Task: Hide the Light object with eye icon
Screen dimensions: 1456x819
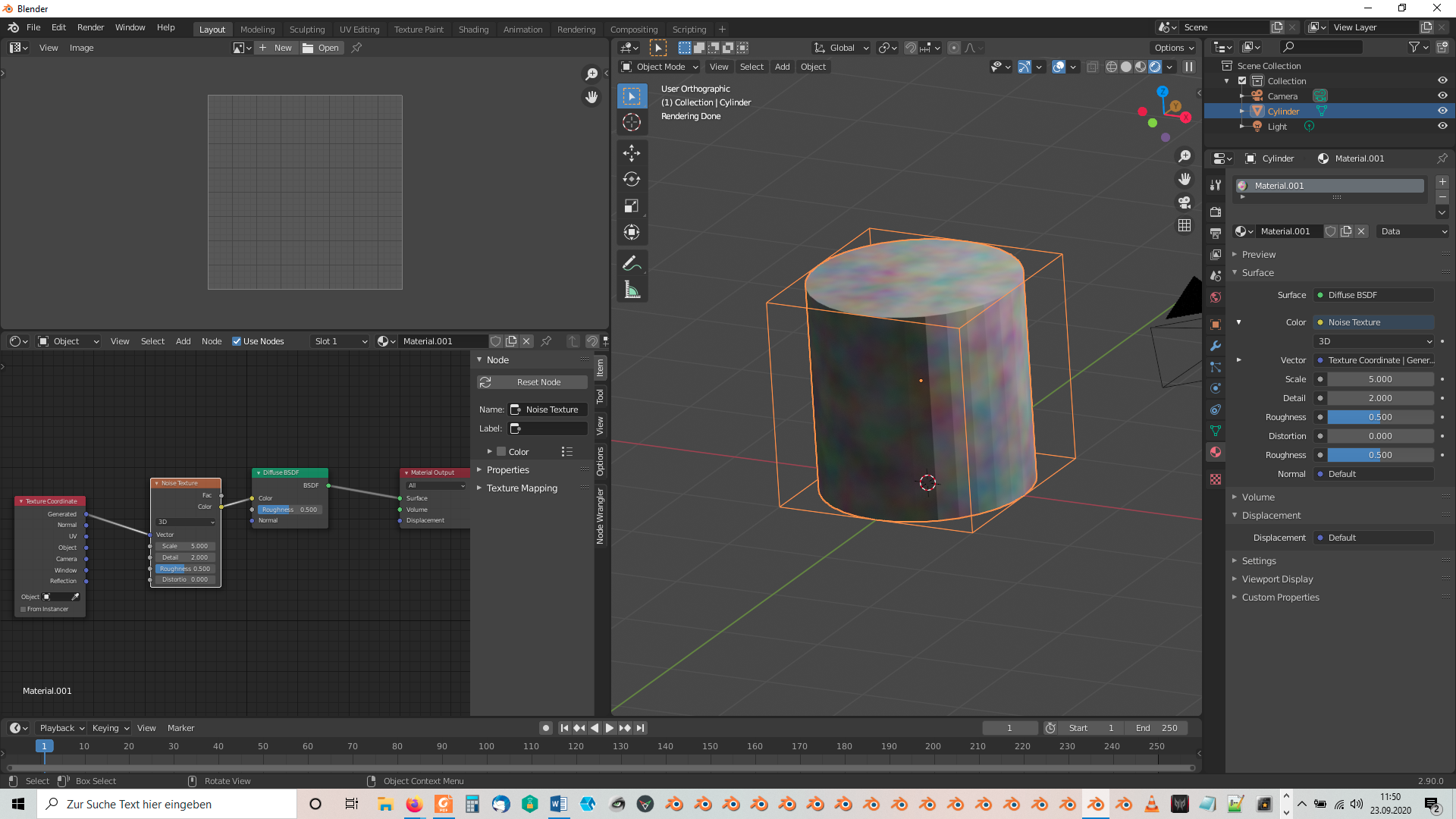Action: pyautogui.click(x=1442, y=126)
